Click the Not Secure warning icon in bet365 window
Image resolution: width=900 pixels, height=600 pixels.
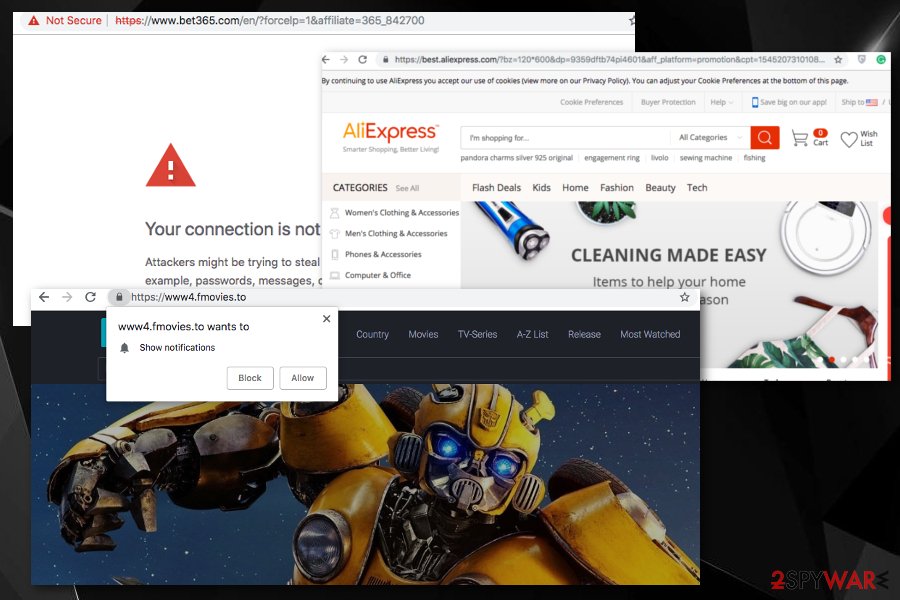(x=34, y=21)
